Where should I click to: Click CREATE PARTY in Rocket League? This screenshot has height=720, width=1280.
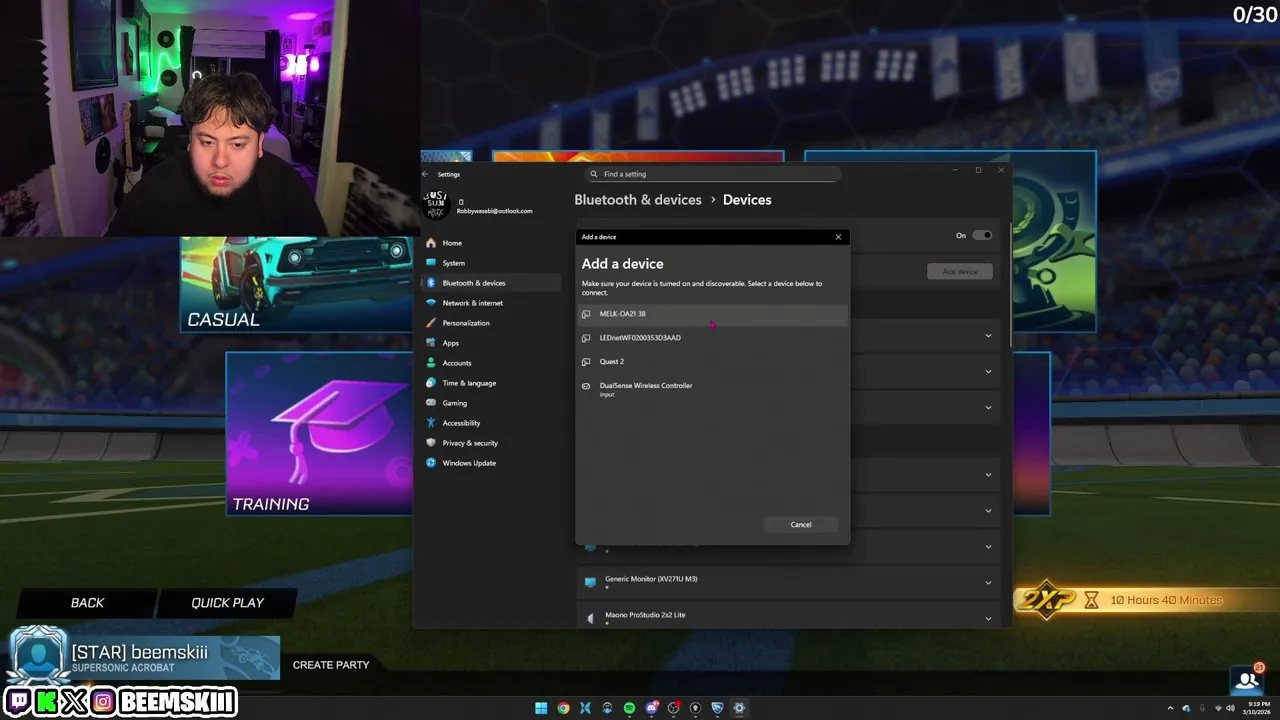click(331, 665)
